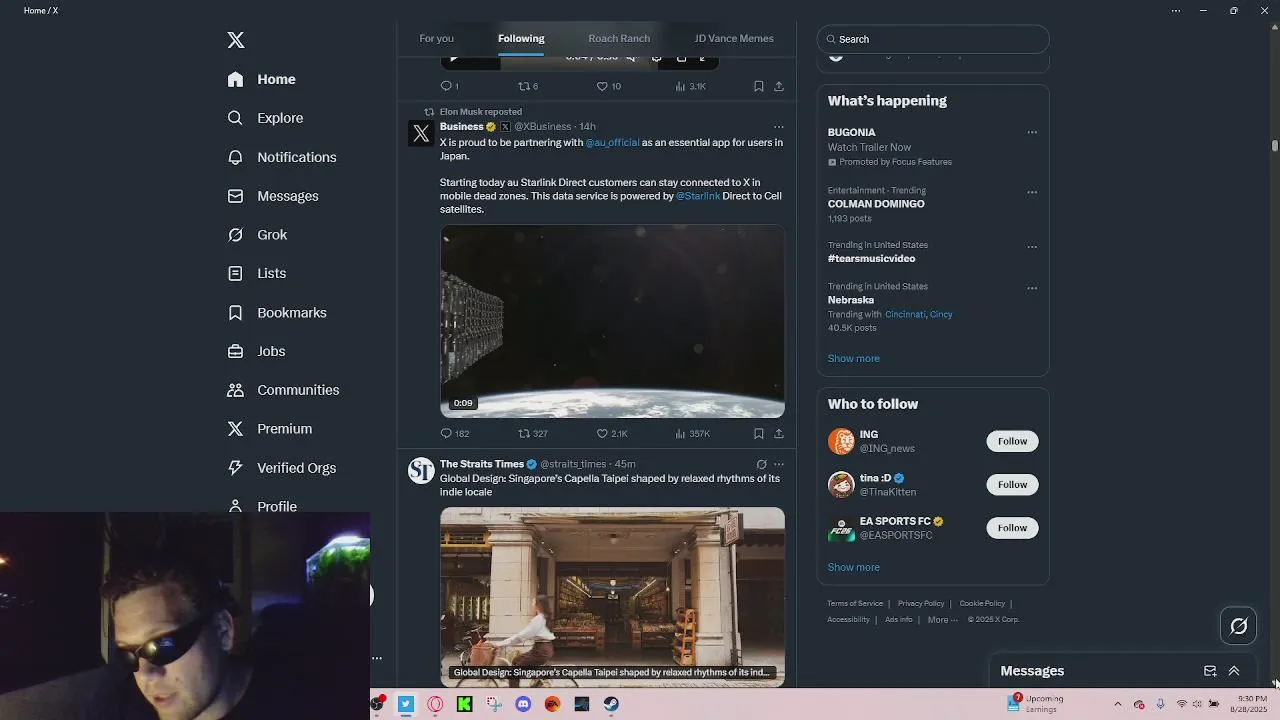Open the Capella Taipei article image
This screenshot has width=1280, height=720.
612,597
